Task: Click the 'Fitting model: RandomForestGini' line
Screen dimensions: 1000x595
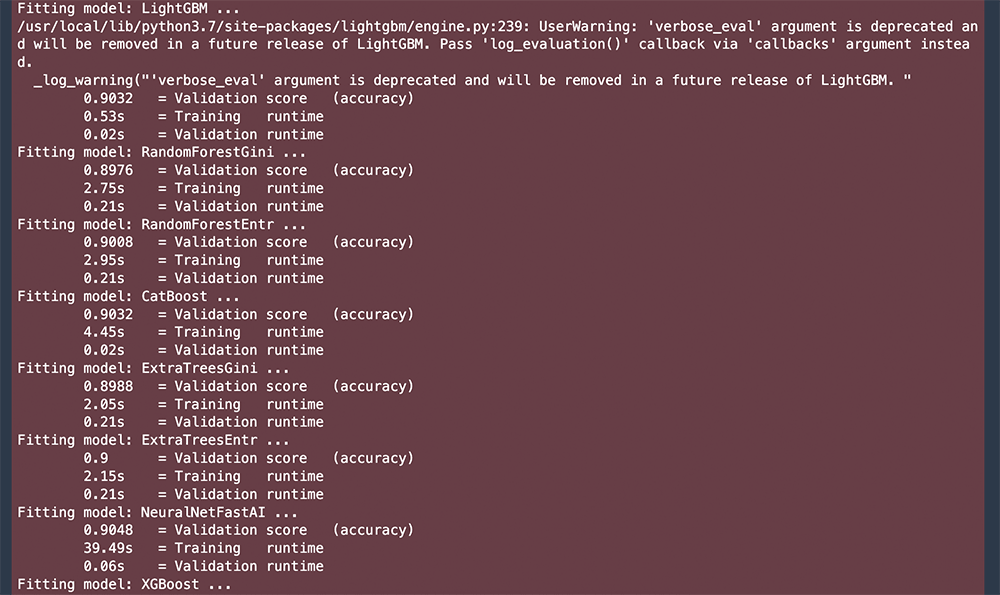Action: point(161,152)
